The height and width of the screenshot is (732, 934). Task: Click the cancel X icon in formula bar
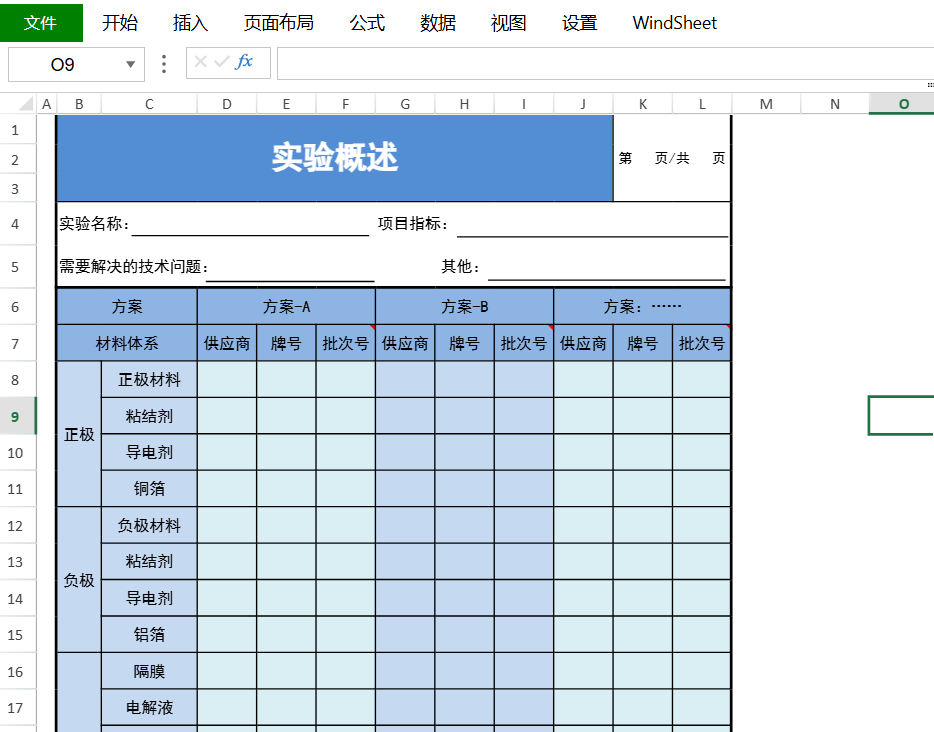point(200,63)
